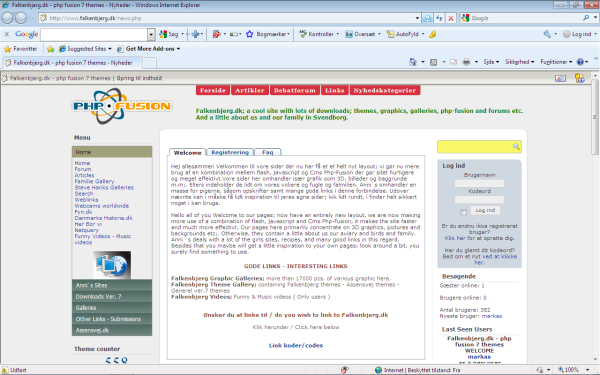600x375 pixels.
Task: Expand the address bar history dropdown arrow
Action: point(417,18)
